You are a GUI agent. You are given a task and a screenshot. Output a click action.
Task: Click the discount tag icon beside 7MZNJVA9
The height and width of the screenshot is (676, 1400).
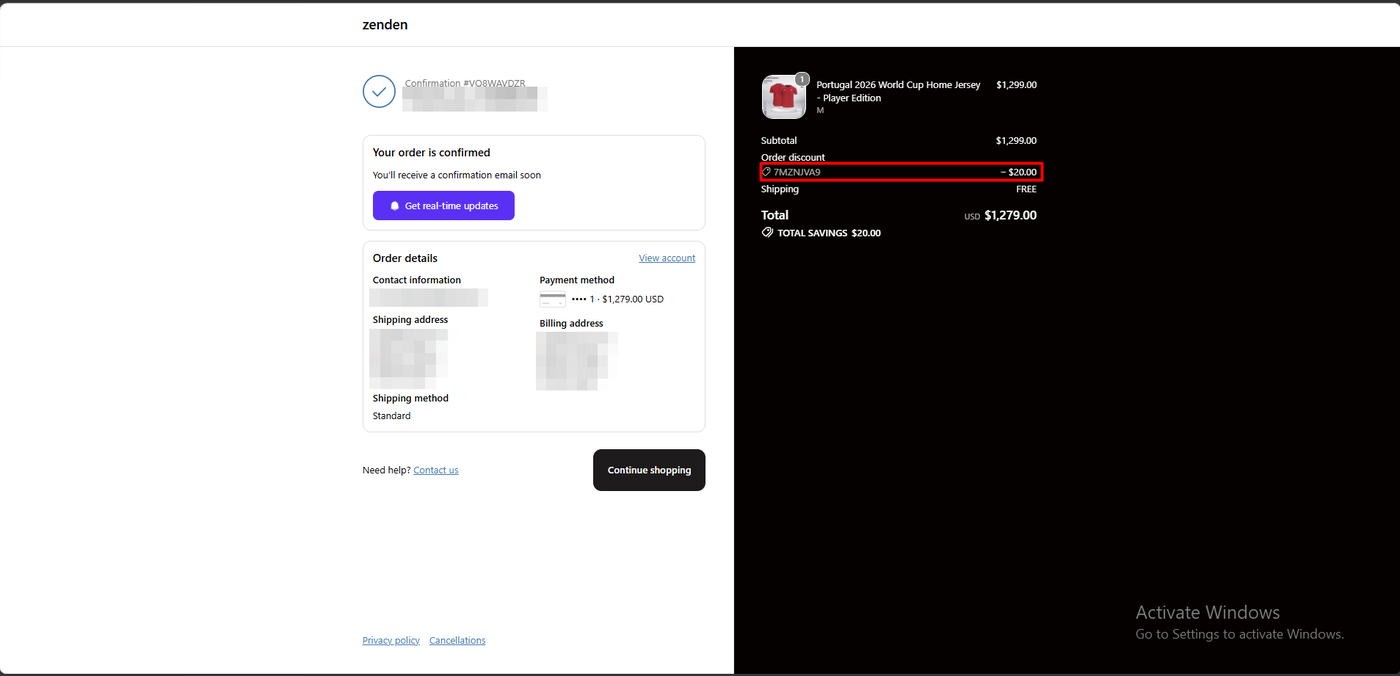767,172
